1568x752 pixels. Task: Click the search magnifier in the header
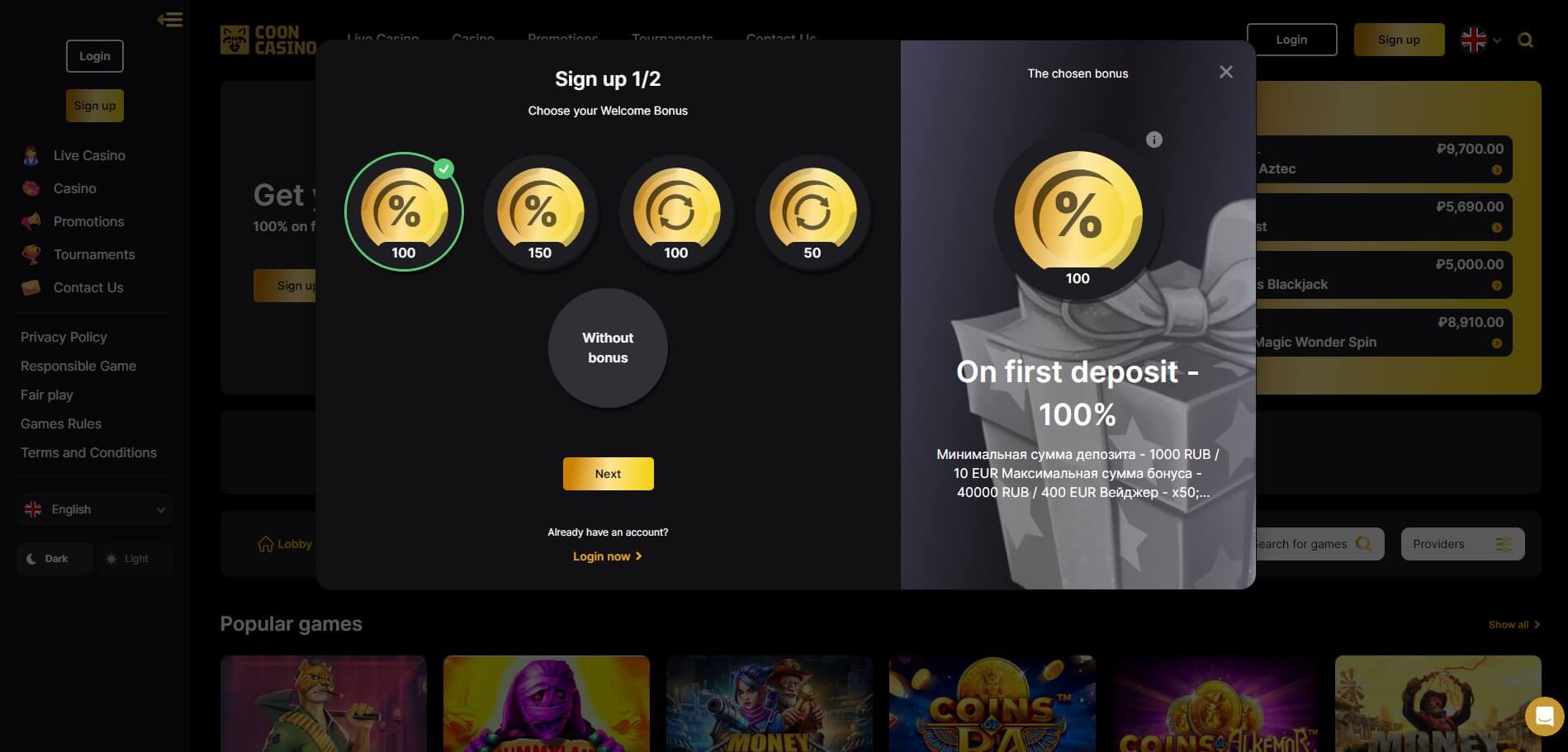click(1525, 40)
